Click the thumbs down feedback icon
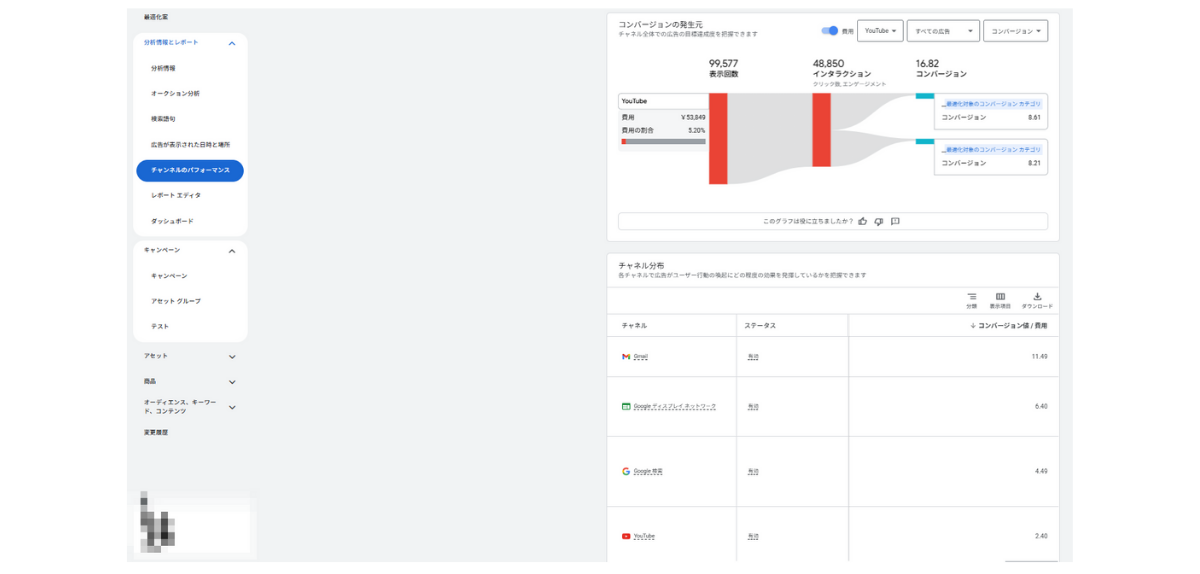The width and height of the screenshot is (1200, 574). point(878,221)
